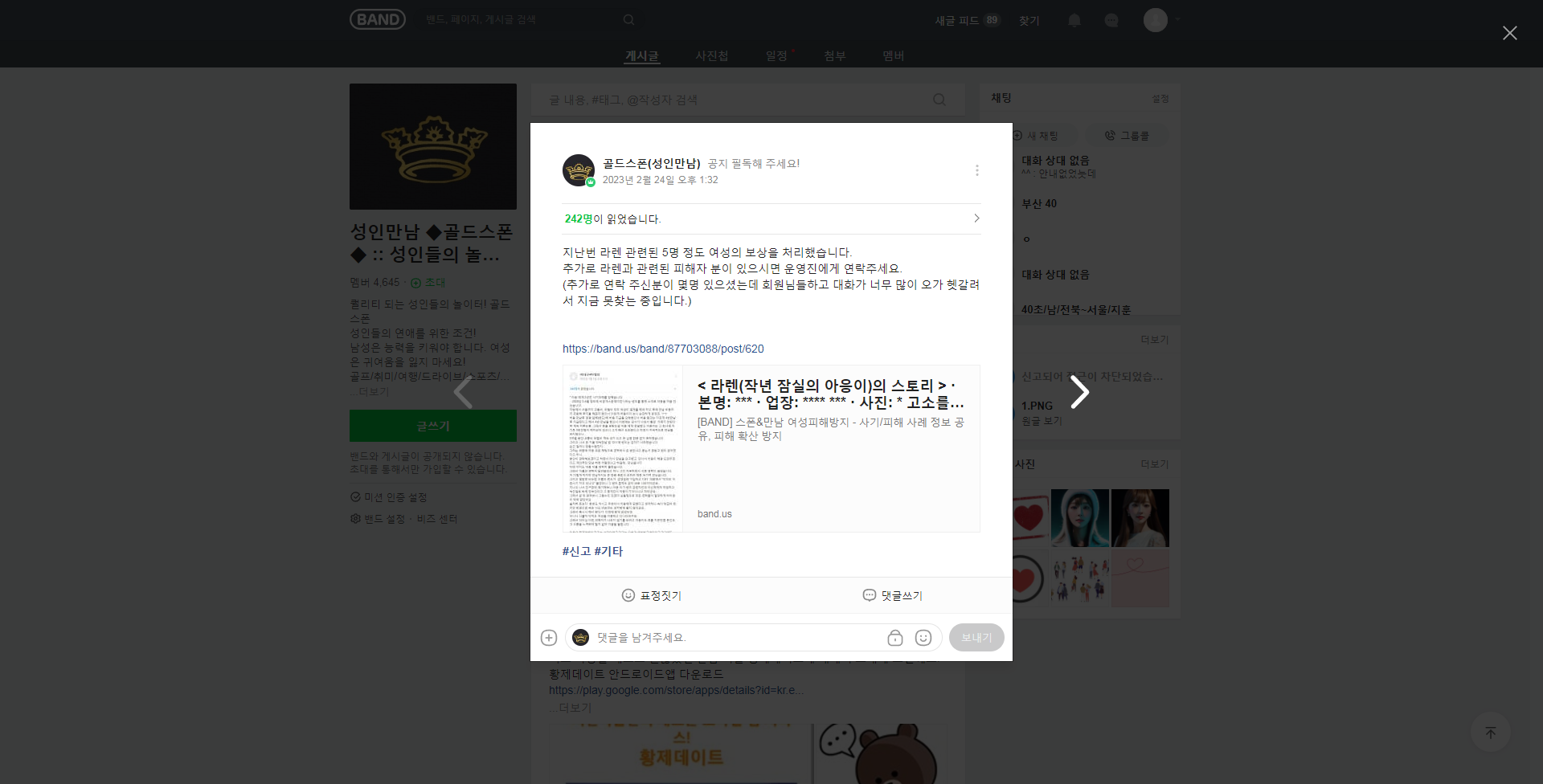
Task: Click the 표정짓기 reaction button
Action: [651, 595]
